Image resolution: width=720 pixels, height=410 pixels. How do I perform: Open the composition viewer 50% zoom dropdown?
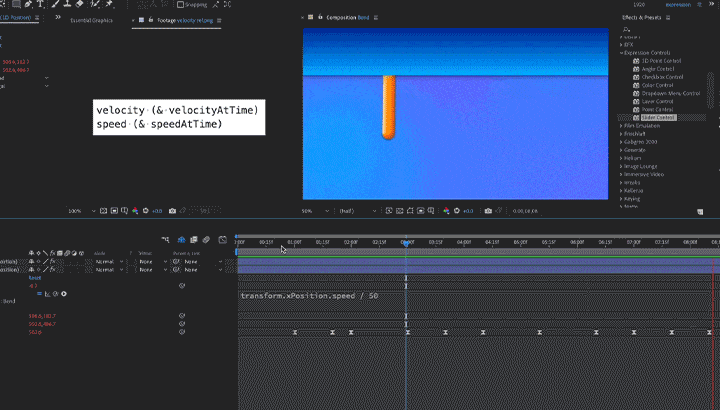point(315,211)
